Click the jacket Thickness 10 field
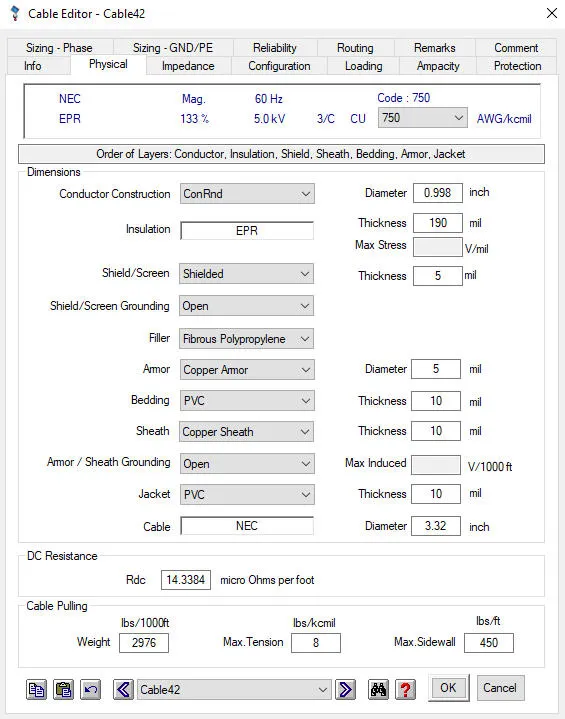 (x=436, y=494)
